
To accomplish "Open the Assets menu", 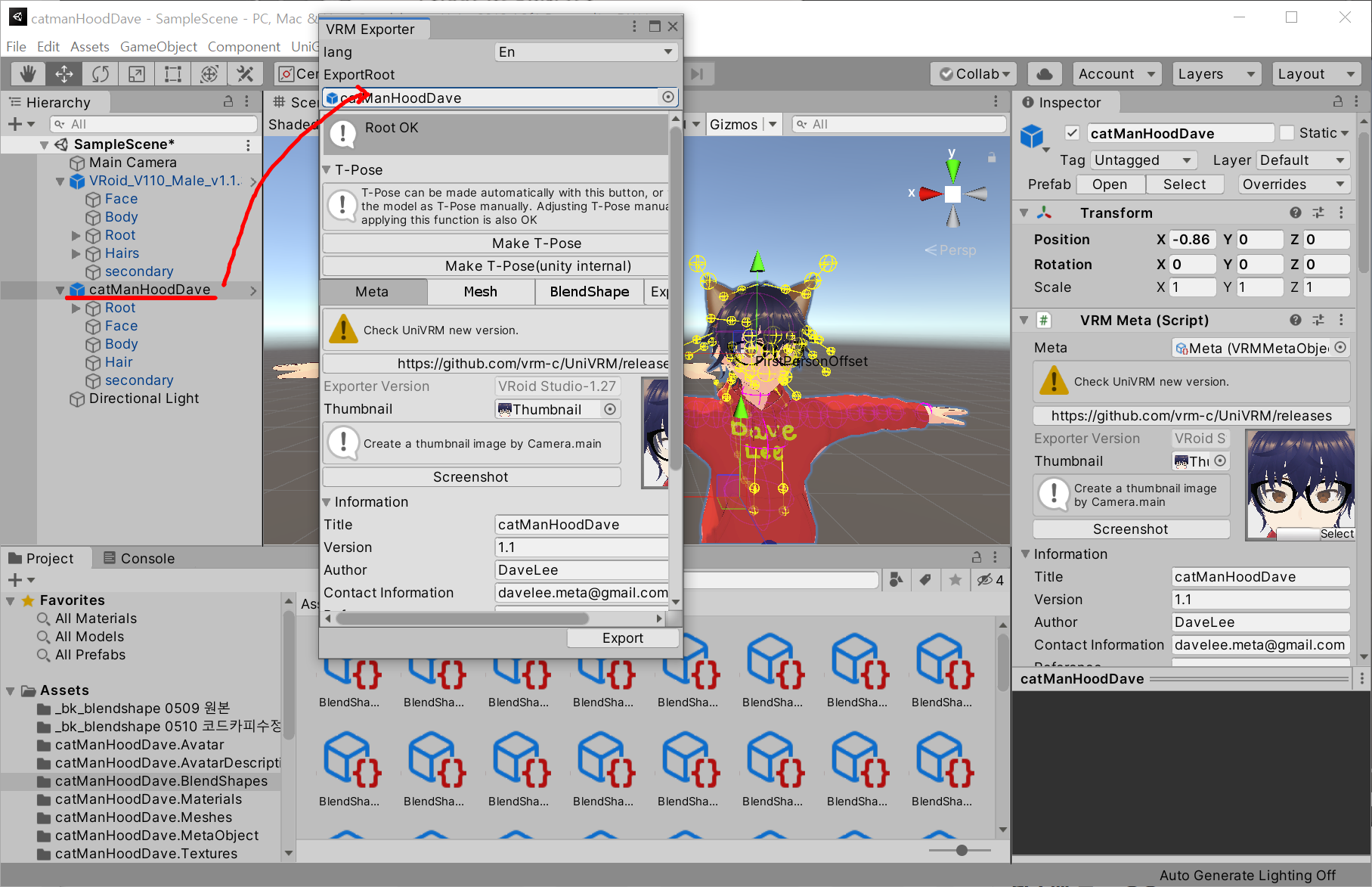I will click(90, 46).
